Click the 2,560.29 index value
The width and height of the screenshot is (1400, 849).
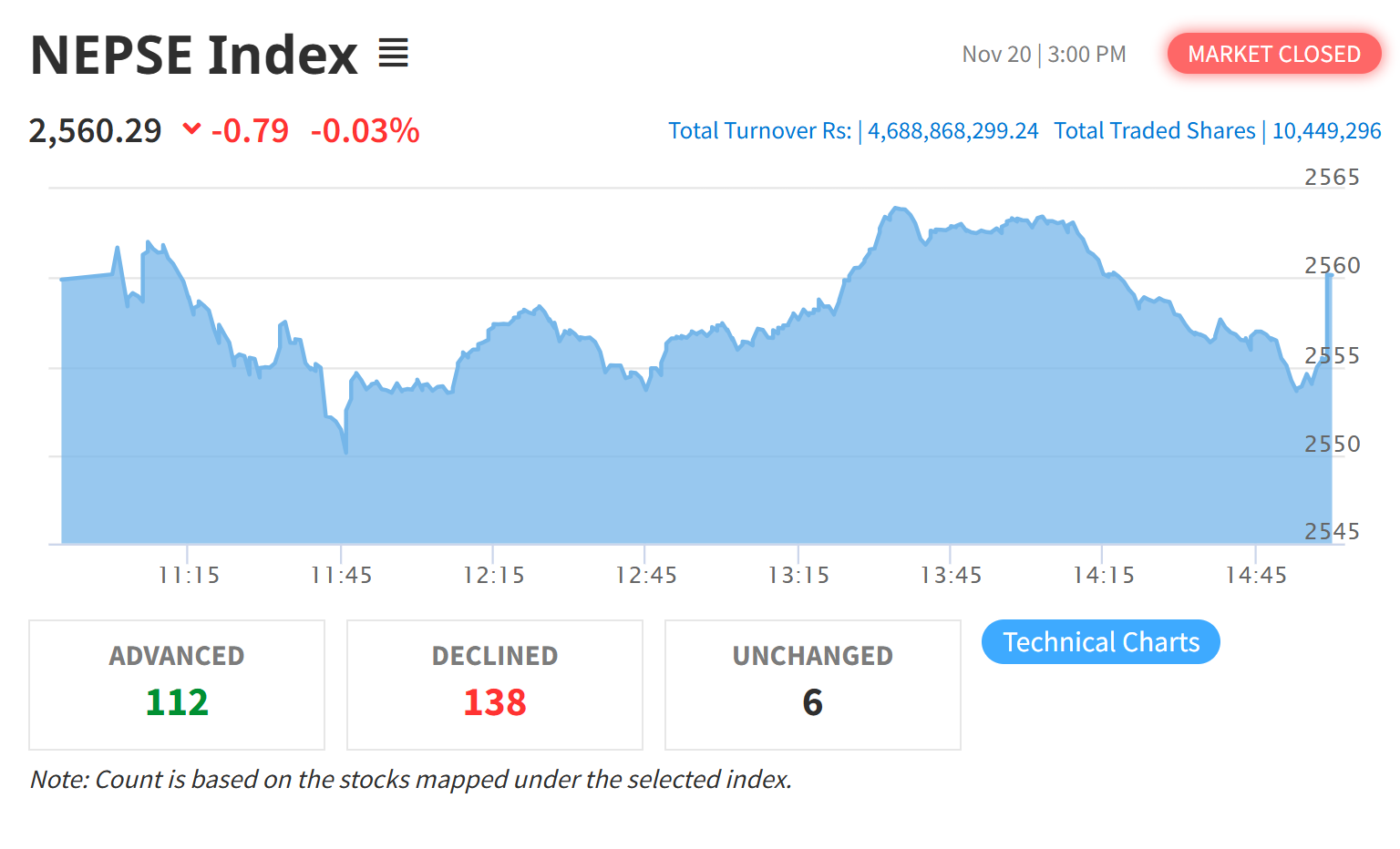[96, 131]
